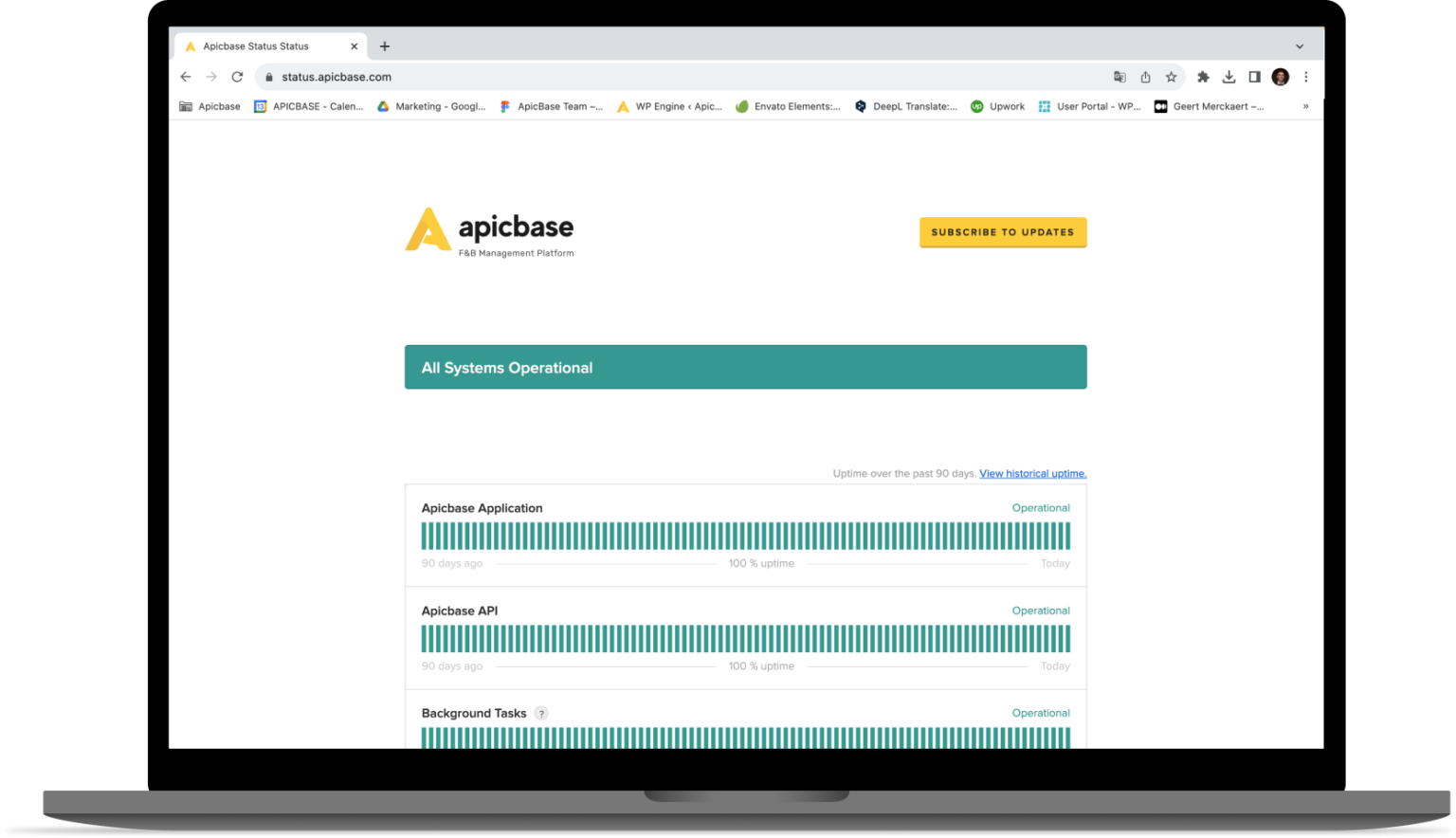
Task: Open the downloads icon in the toolbar
Action: click(1228, 77)
